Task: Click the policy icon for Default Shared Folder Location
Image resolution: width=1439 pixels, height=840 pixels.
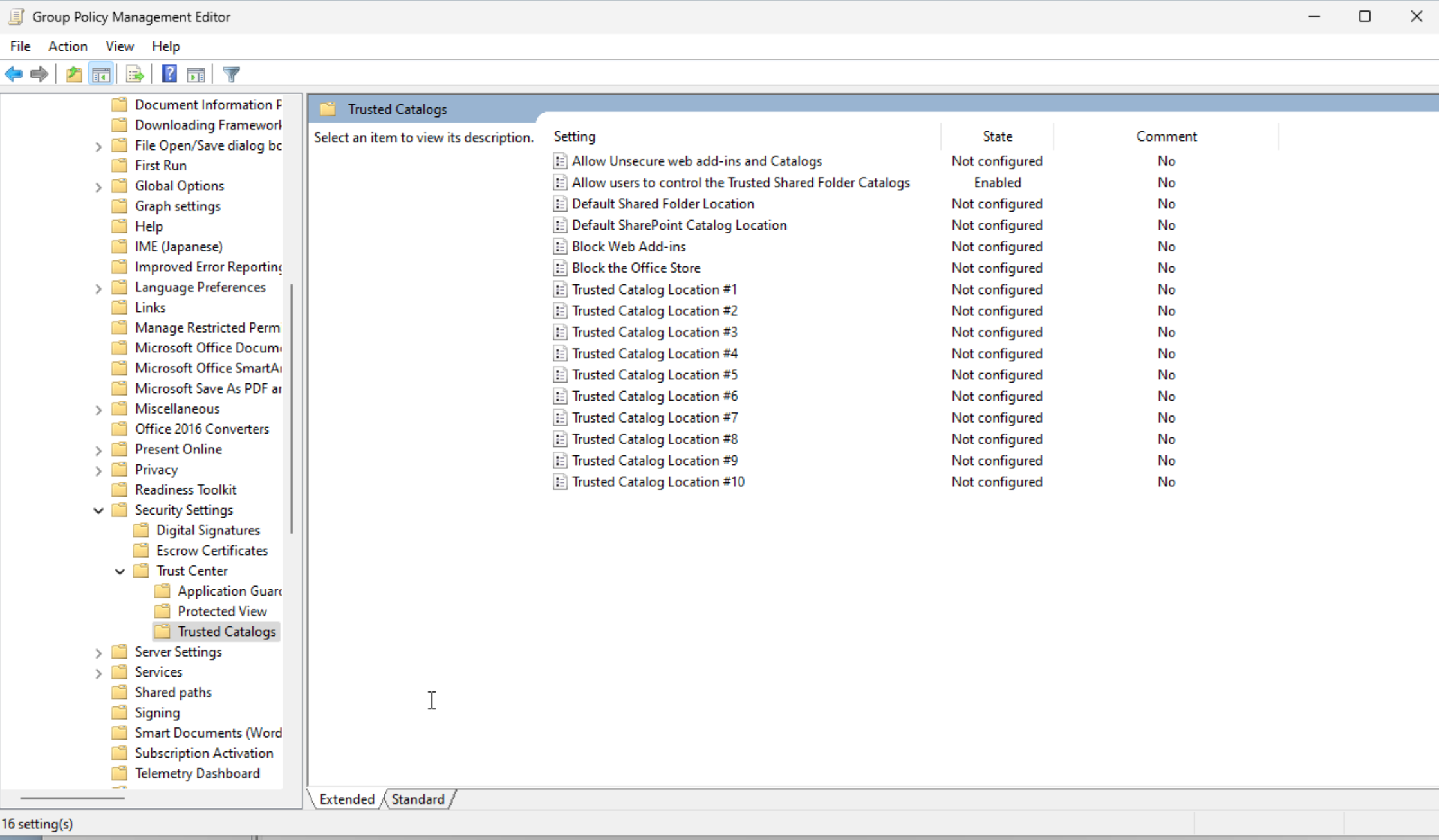Action: 560,204
